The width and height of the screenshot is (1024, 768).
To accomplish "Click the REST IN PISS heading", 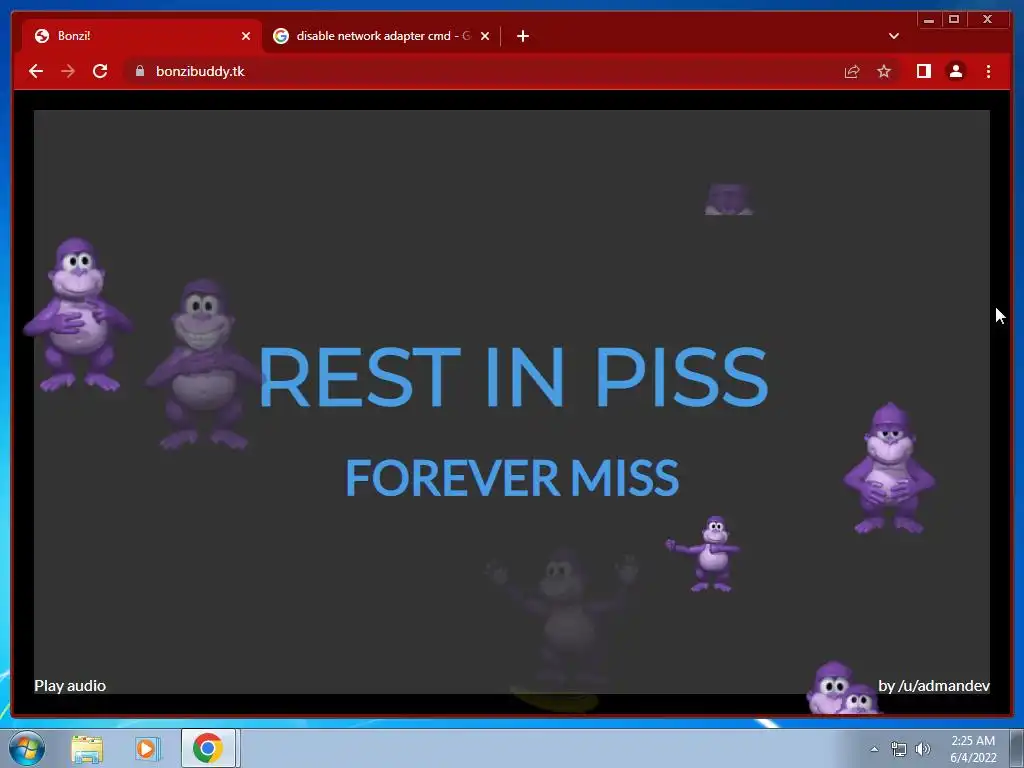I will tap(513, 377).
